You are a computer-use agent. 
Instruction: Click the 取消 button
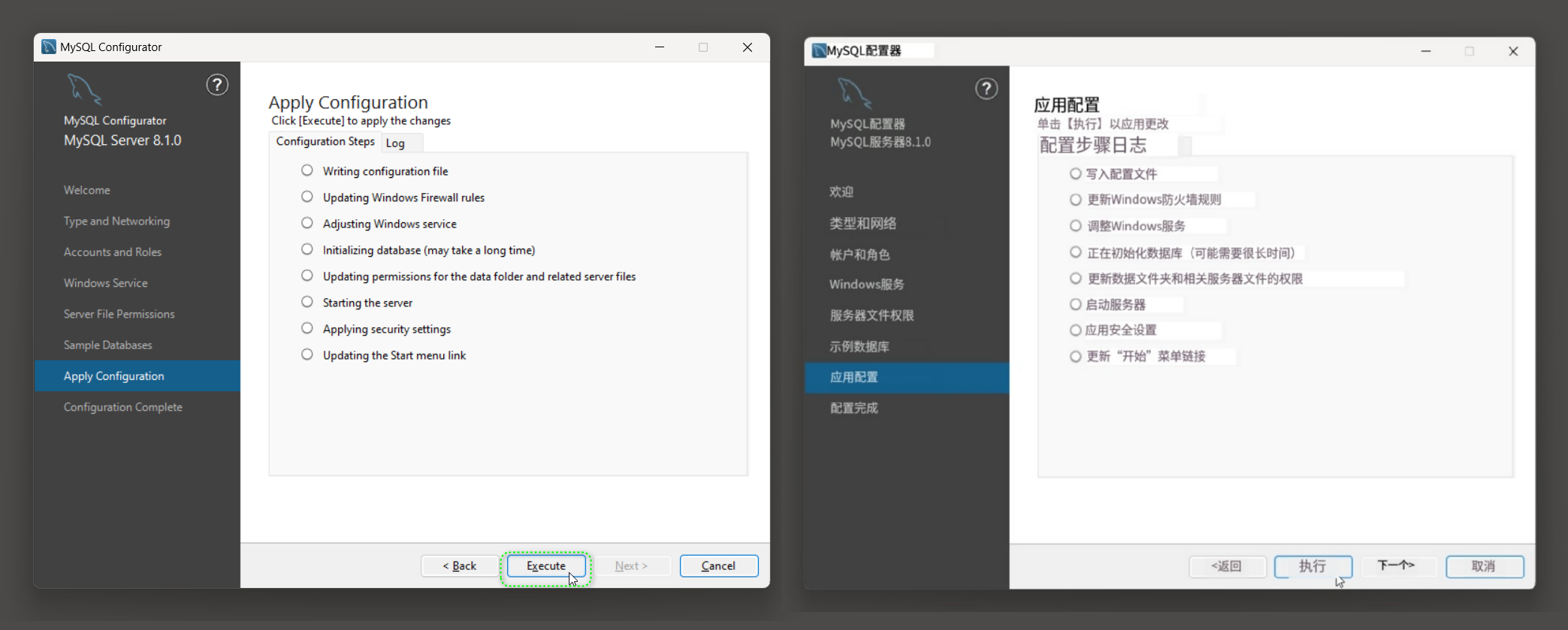[1485, 566]
